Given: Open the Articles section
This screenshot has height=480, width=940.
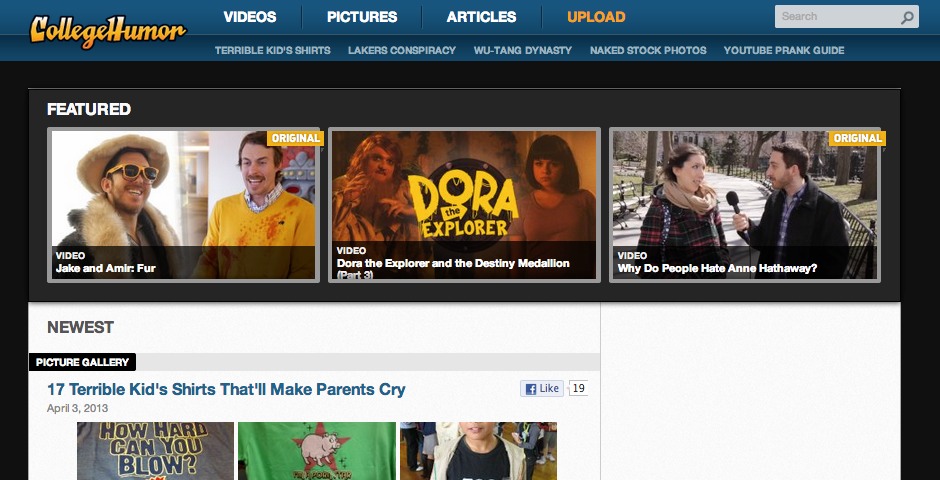Looking at the screenshot, I should point(481,17).
